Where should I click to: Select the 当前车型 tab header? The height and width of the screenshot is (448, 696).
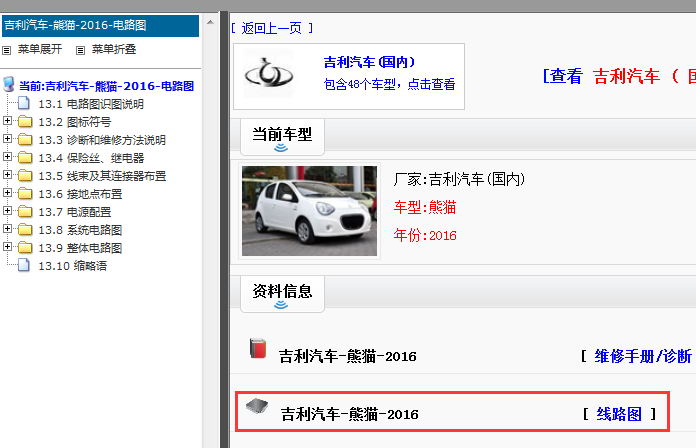[282, 137]
